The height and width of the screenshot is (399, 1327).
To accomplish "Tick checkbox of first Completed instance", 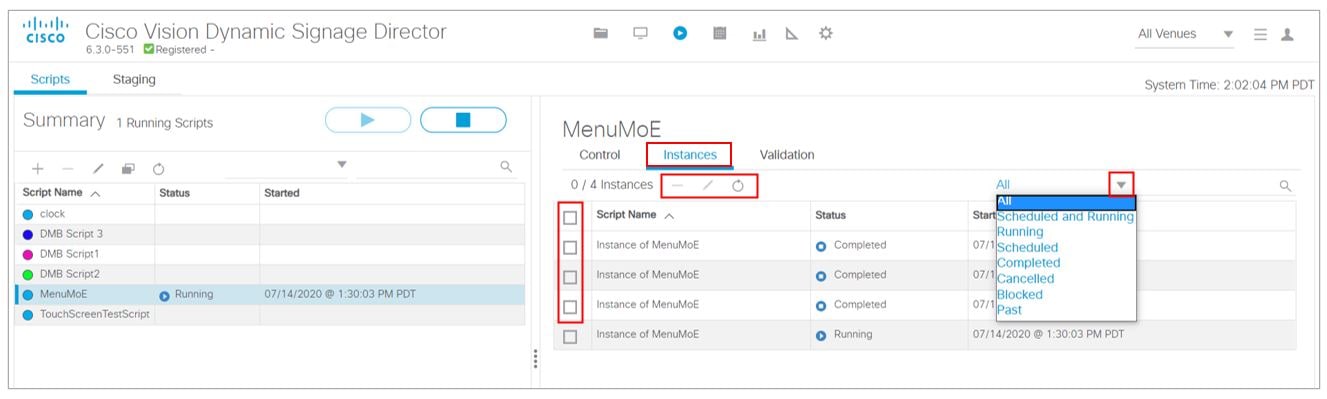I will pos(570,247).
